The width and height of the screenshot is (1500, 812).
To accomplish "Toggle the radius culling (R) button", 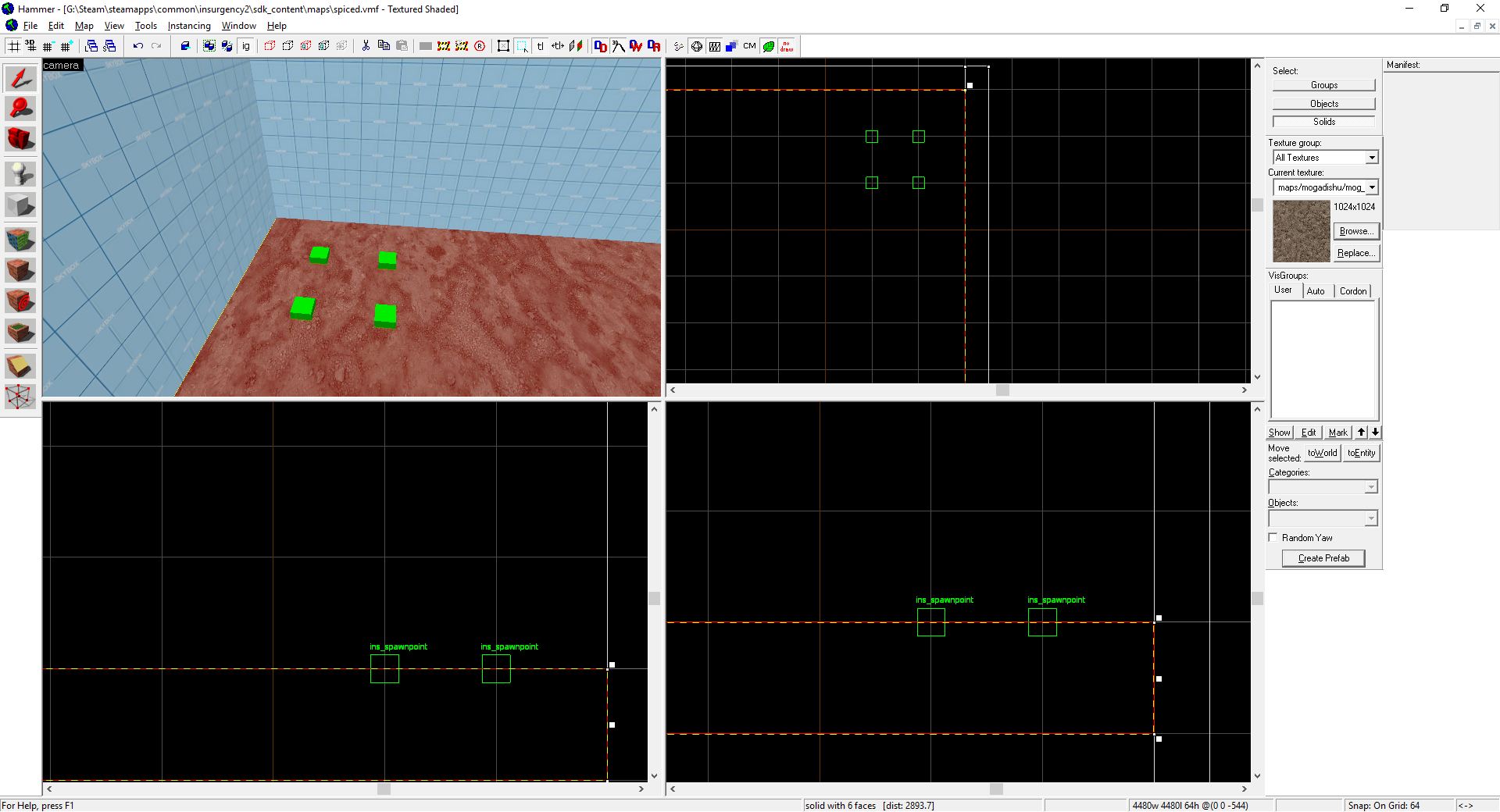I will [x=480, y=46].
